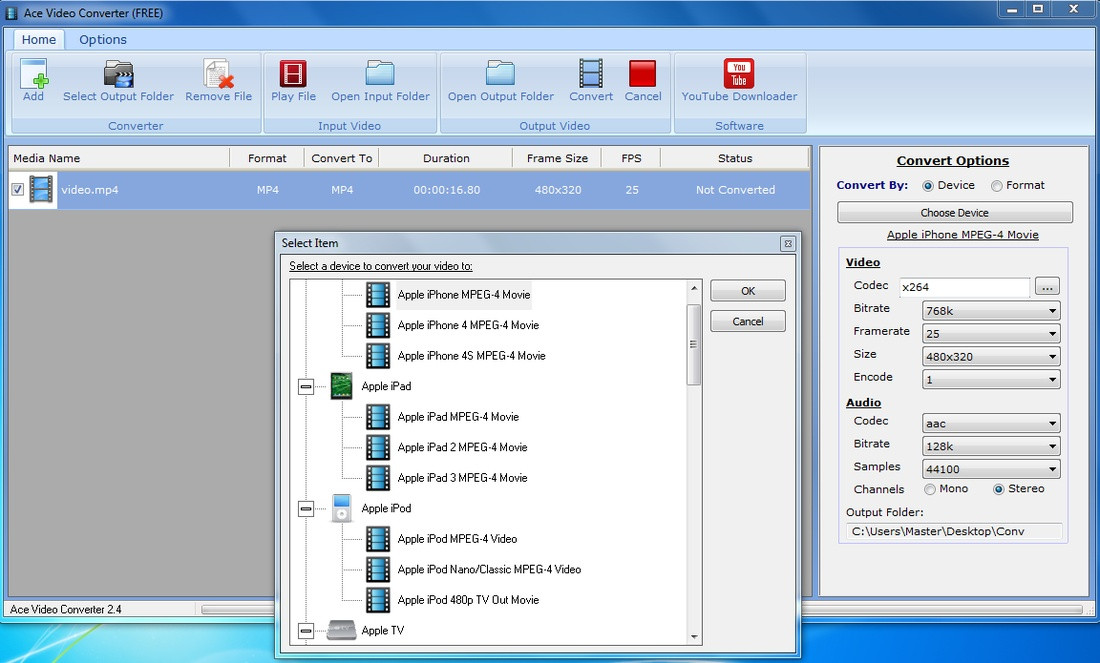
Task: Open the audio Codec aac dropdown
Action: coord(991,423)
